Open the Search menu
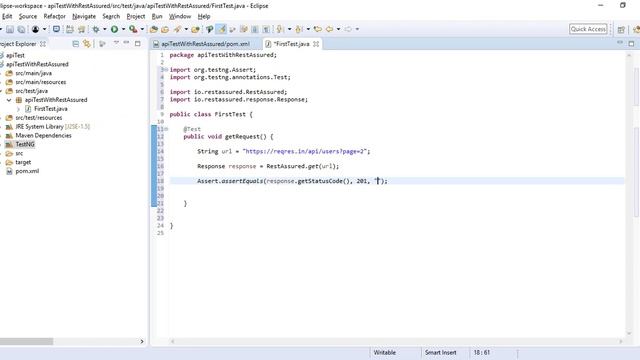This screenshot has width=640, height=360. coord(111,16)
